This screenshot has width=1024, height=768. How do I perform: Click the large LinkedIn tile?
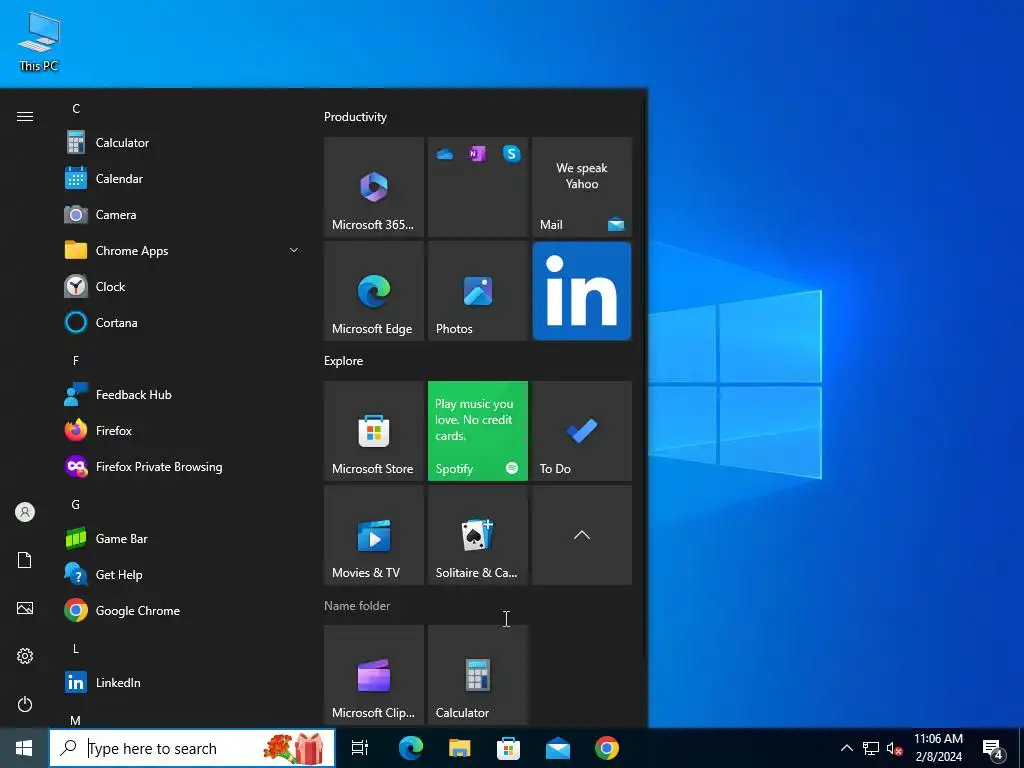581,291
